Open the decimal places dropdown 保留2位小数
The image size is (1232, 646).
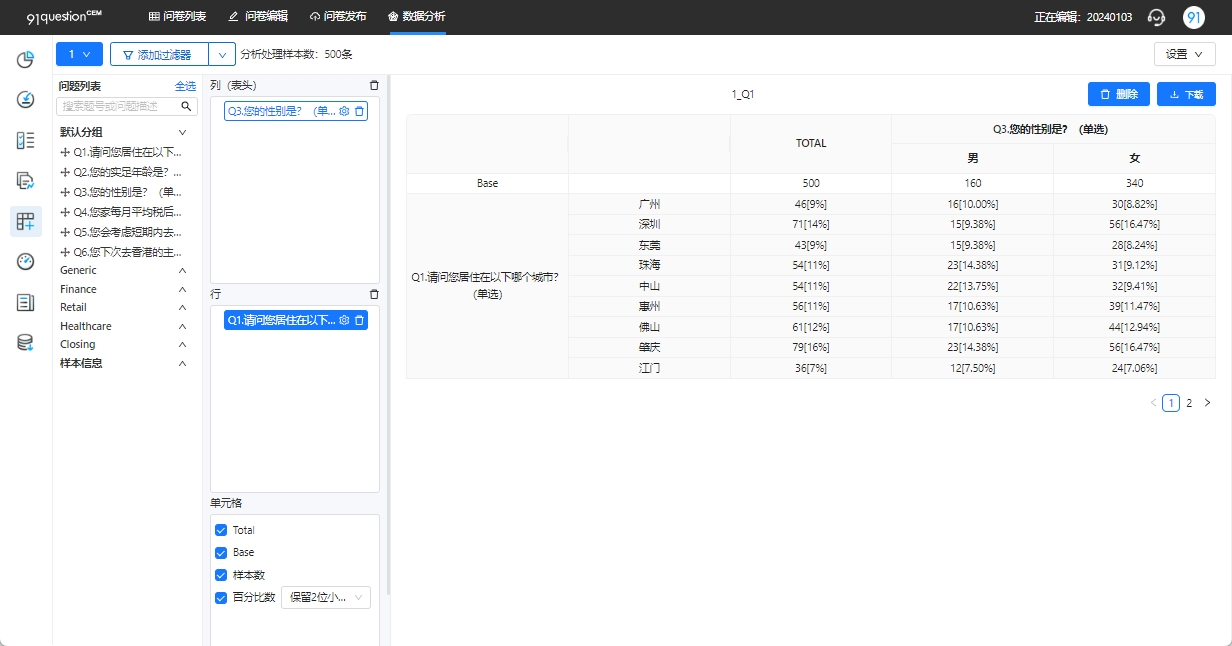[x=326, y=597]
